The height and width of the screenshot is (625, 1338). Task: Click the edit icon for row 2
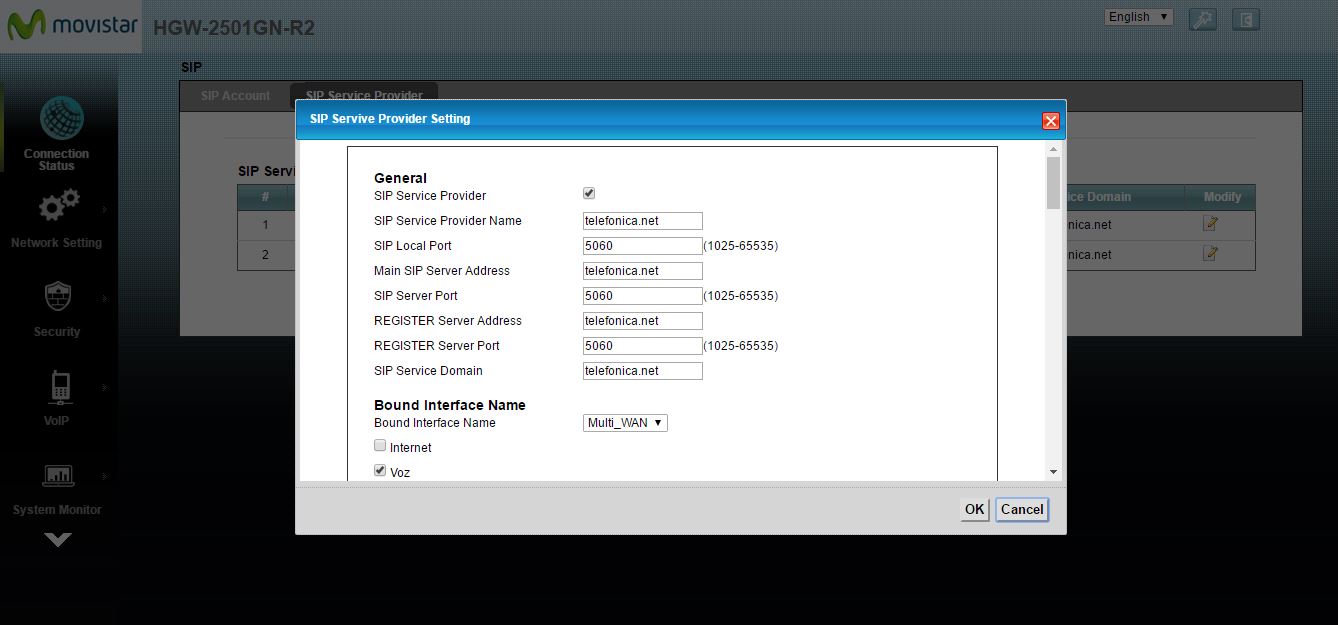point(1210,254)
